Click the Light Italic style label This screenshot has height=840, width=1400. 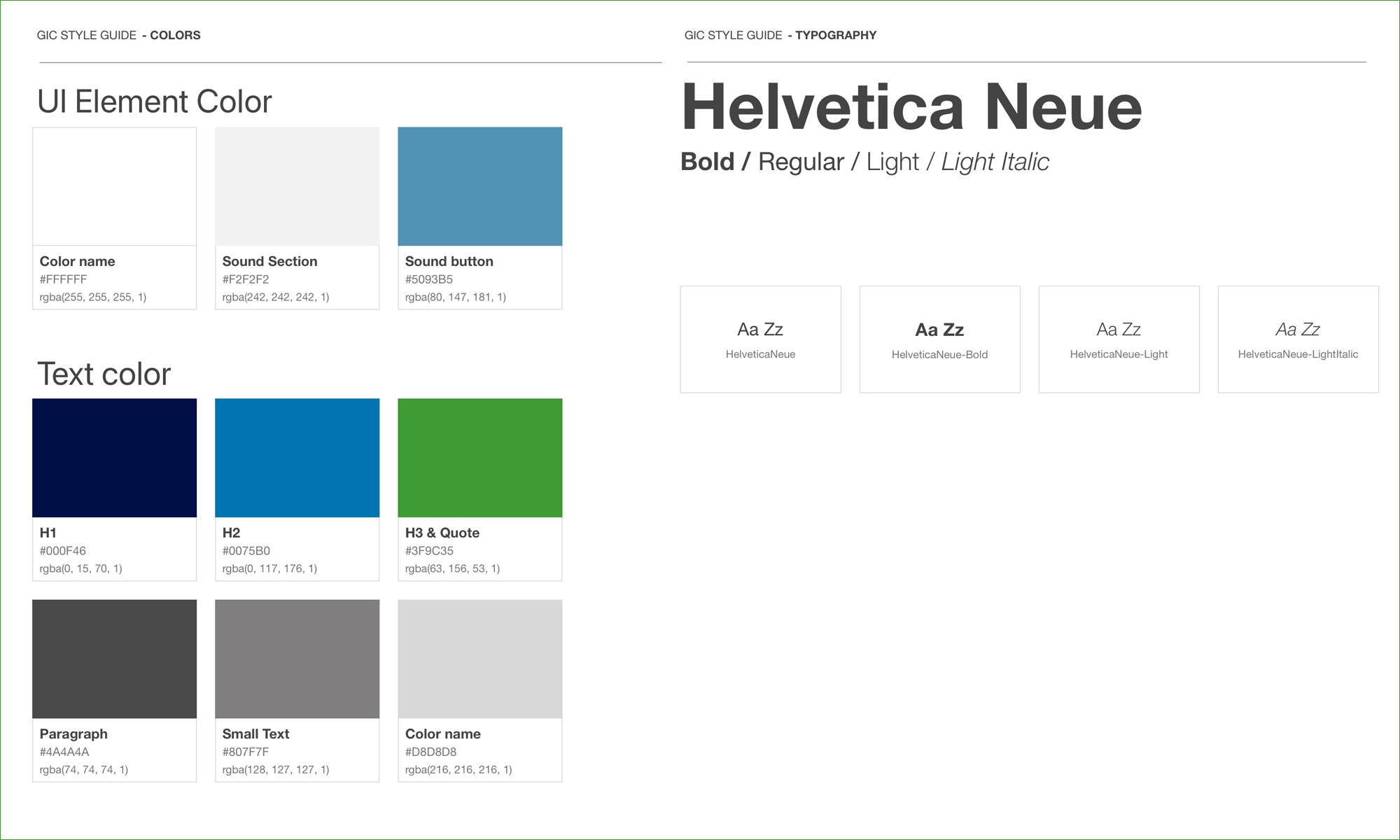tap(995, 162)
